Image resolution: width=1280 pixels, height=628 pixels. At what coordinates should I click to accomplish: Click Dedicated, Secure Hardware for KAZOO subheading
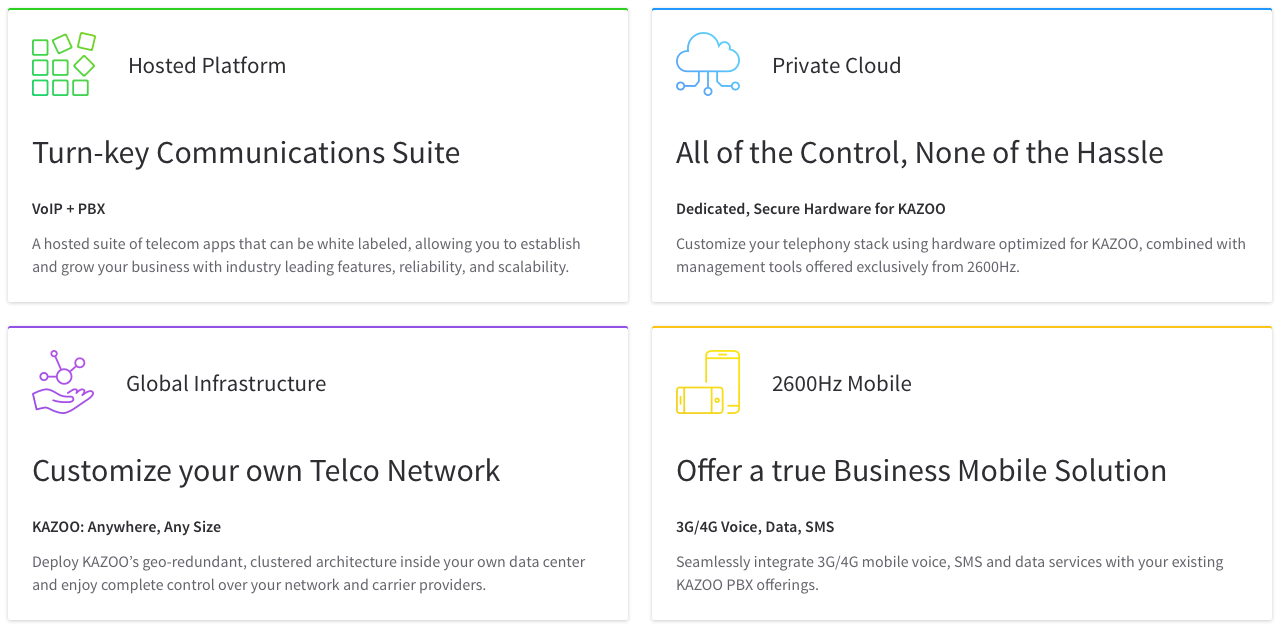(810, 209)
